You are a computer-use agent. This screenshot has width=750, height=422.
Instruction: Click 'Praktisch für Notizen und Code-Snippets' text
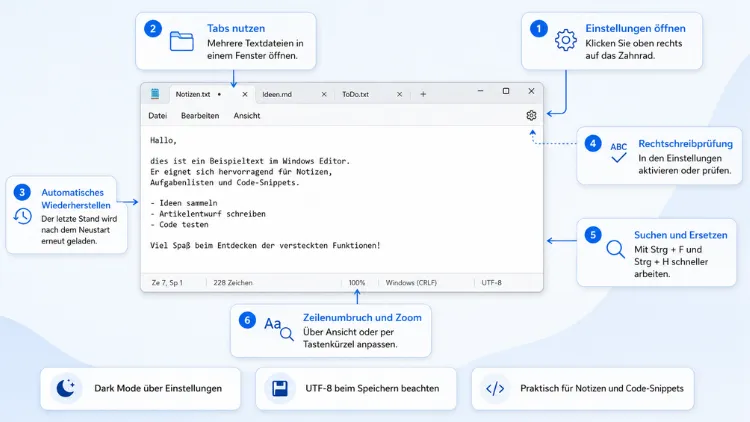602,388
